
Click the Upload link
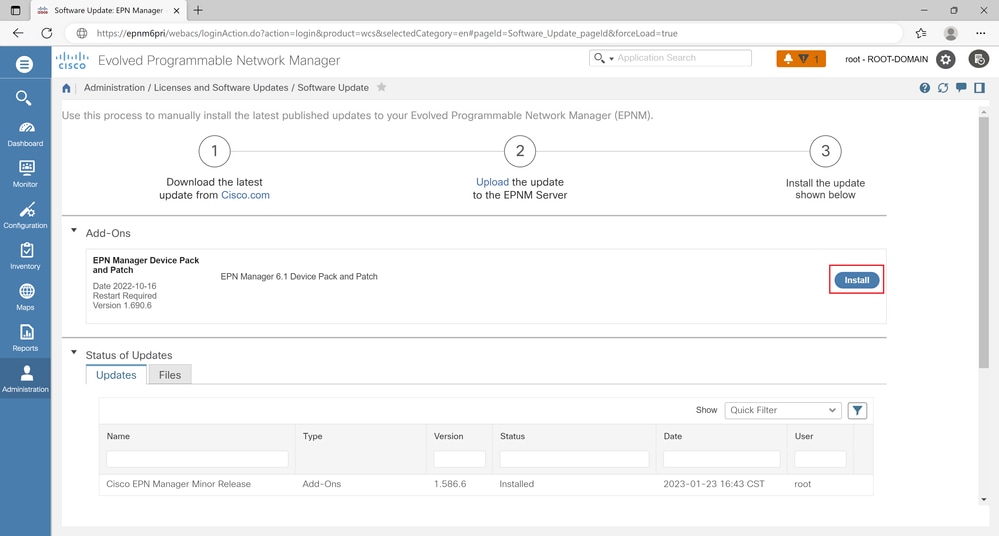pyautogui.click(x=492, y=182)
